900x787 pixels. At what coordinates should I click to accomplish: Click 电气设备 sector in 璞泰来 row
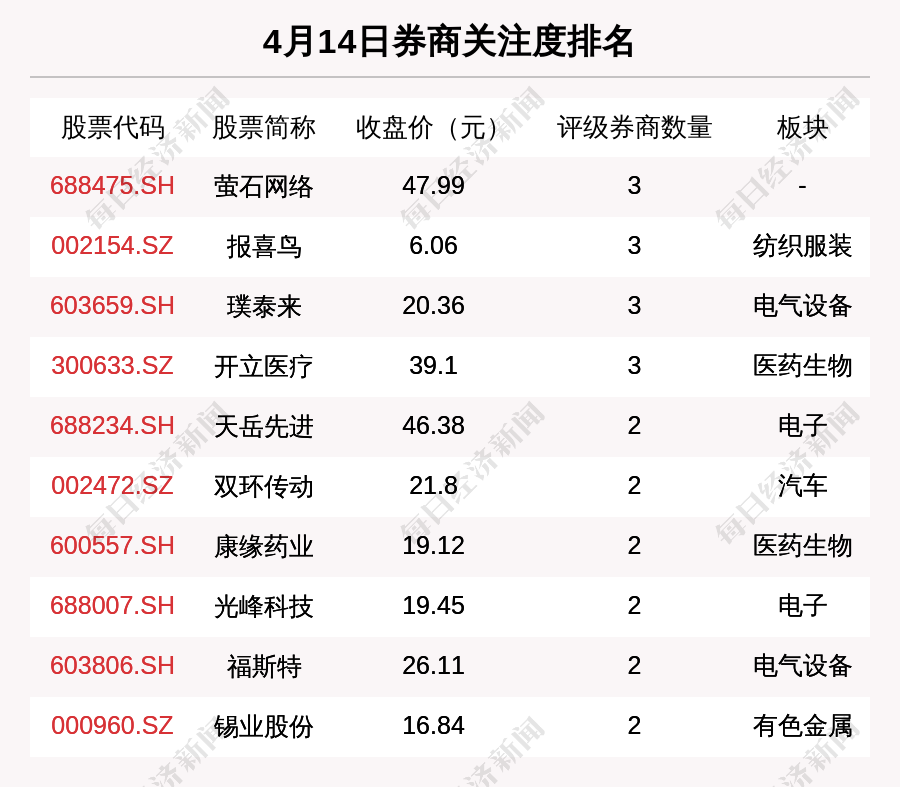pos(802,306)
